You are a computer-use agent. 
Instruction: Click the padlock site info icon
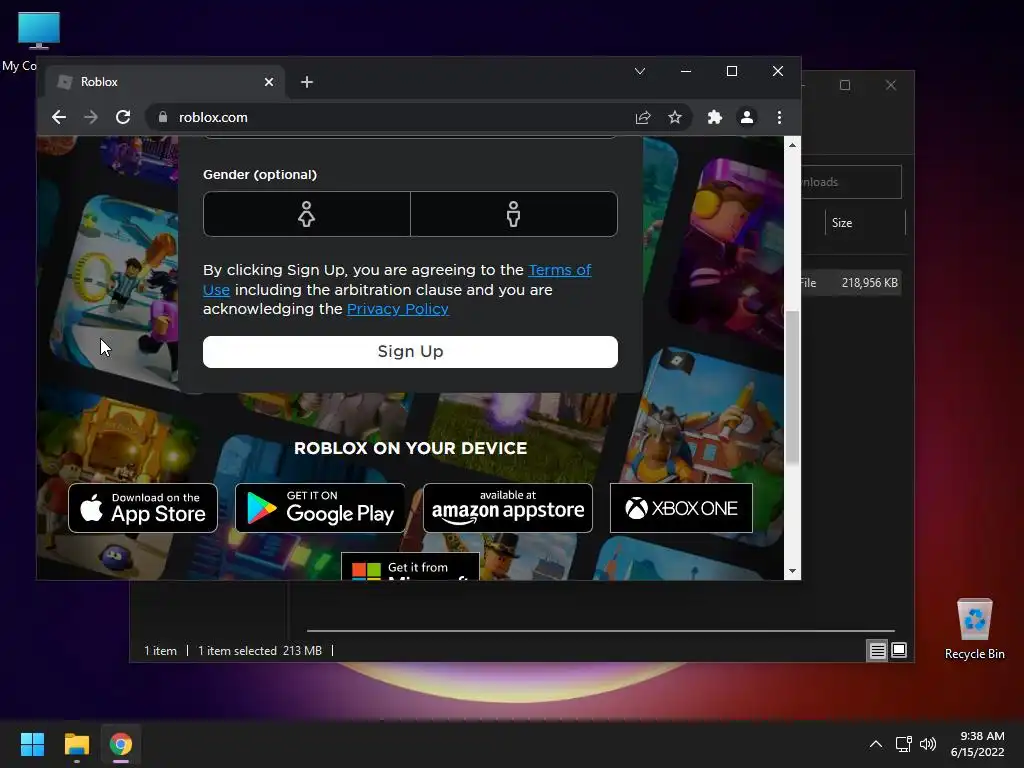pyautogui.click(x=163, y=117)
